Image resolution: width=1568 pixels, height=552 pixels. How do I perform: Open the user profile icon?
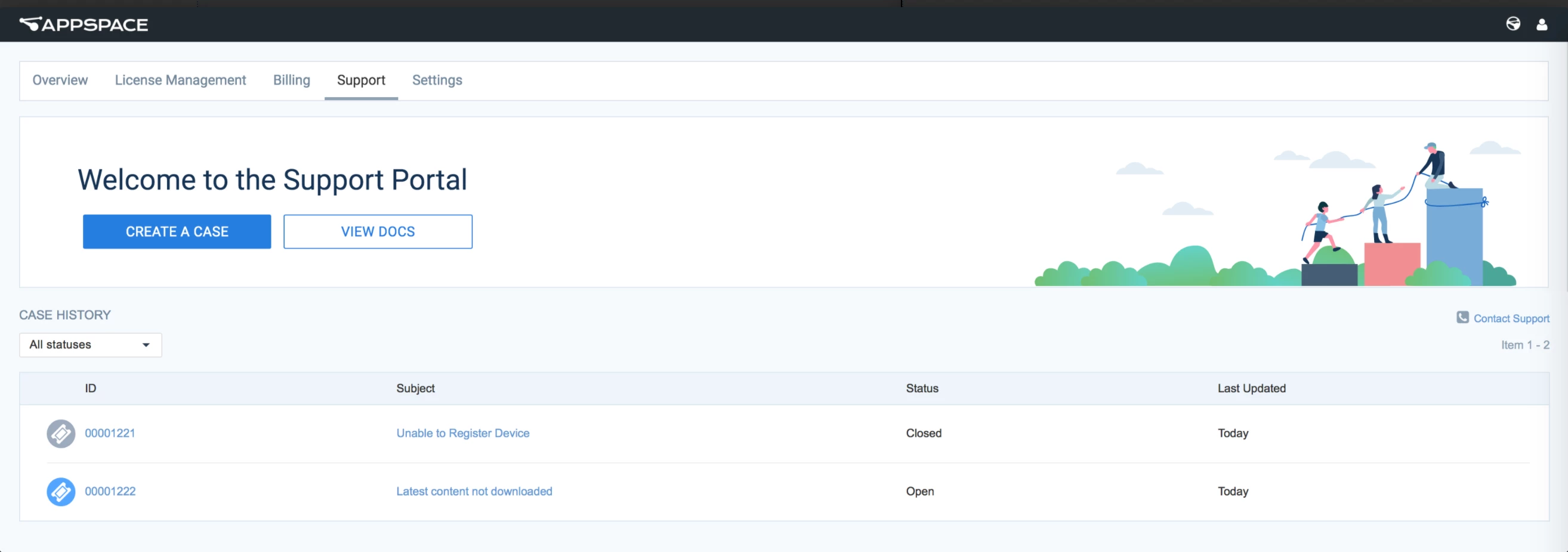(x=1542, y=24)
